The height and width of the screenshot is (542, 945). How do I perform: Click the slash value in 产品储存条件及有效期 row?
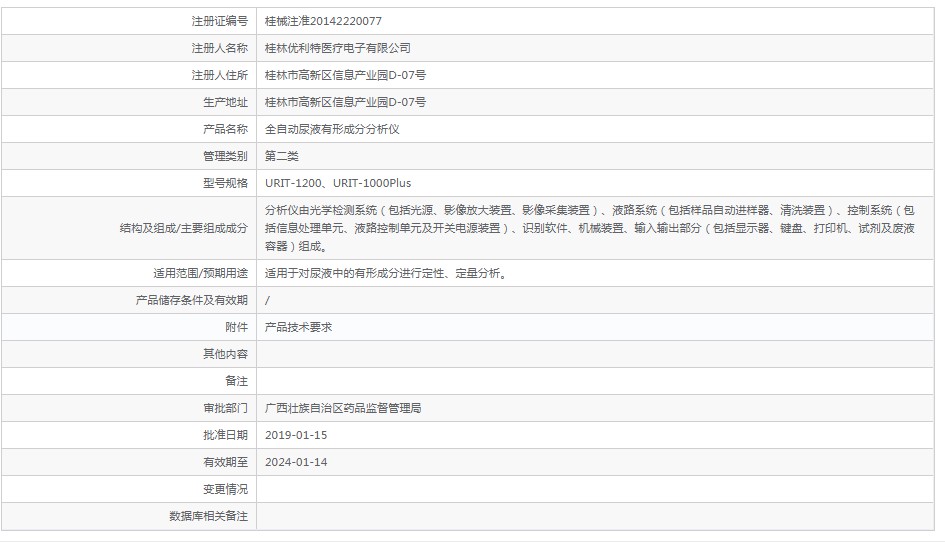[x=267, y=300]
